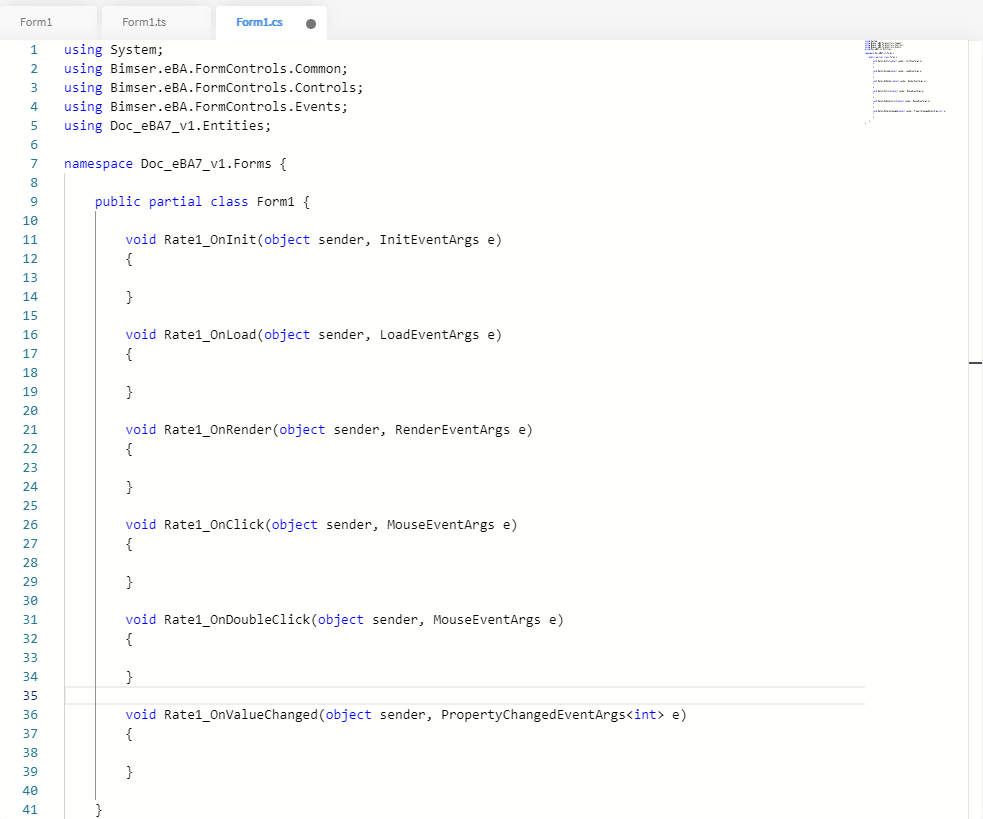Click line number 26 in the gutter
This screenshot has height=819, width=983.
(x=30, y=525)
